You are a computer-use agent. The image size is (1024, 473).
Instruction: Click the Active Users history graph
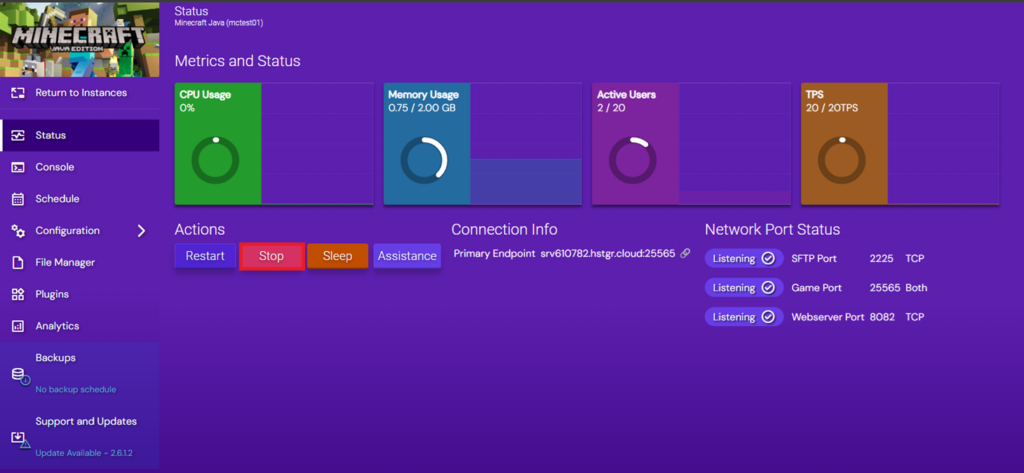[735, 144]
